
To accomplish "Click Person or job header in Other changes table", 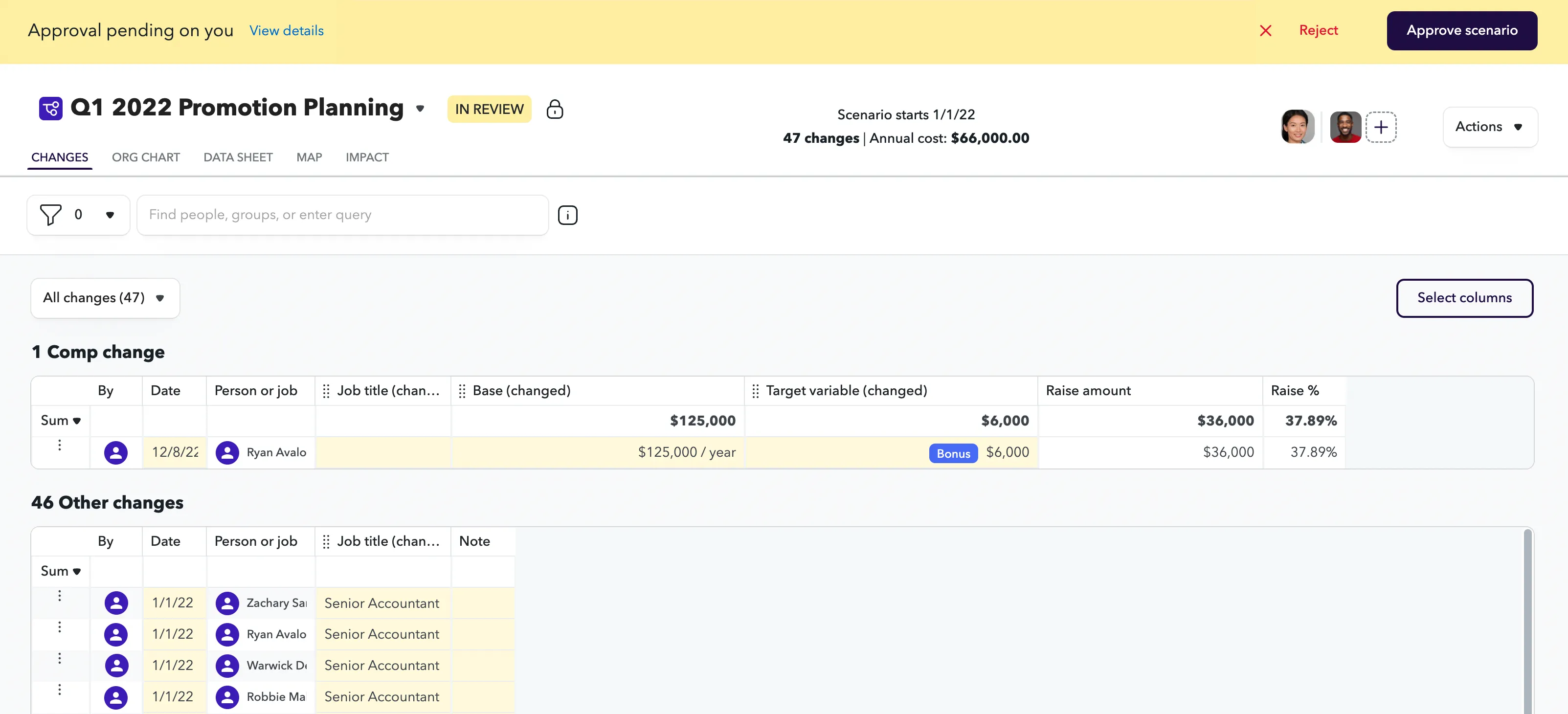I will click(x=261, y=541).
